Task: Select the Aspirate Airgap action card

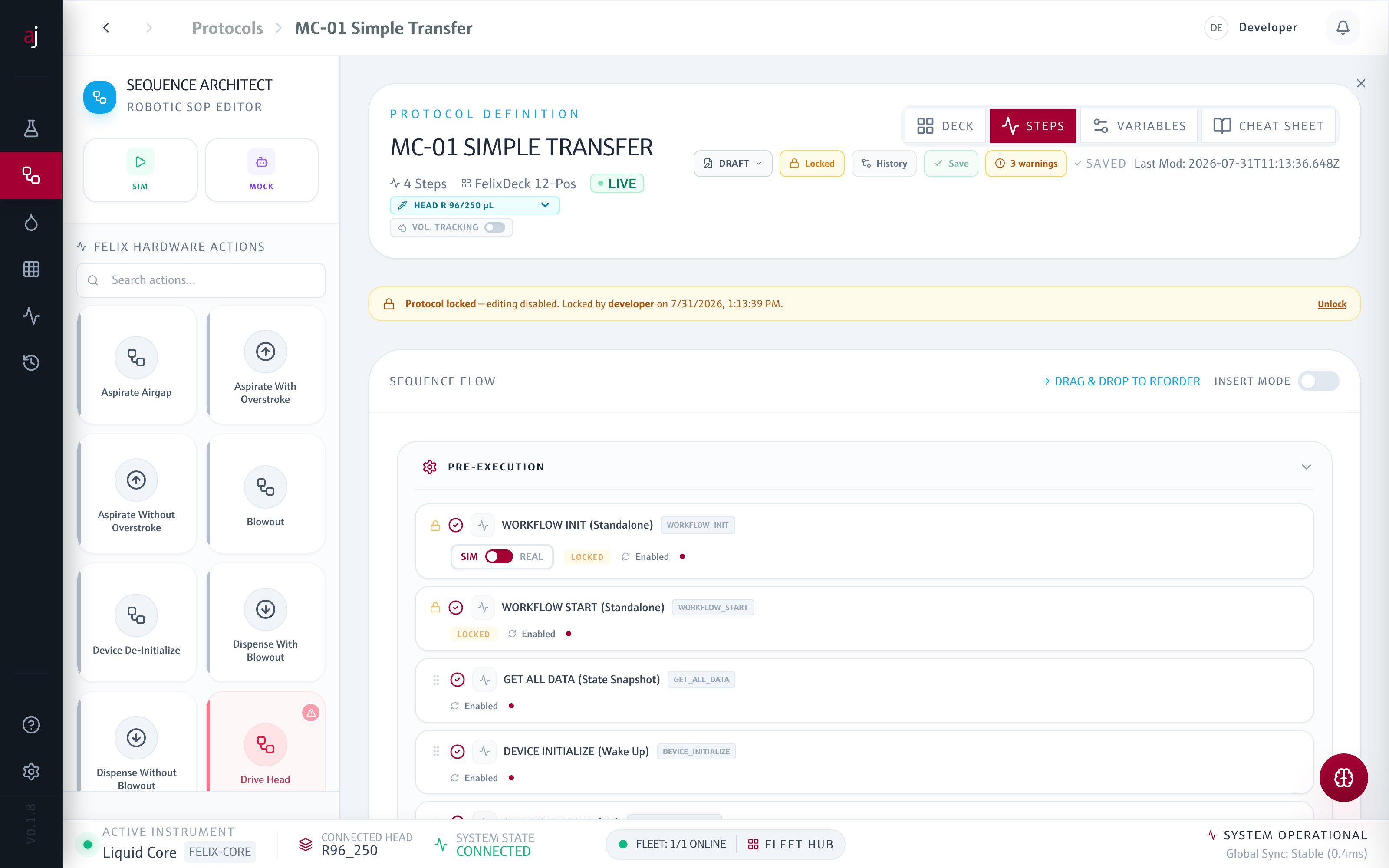Action: click(137, 365)
